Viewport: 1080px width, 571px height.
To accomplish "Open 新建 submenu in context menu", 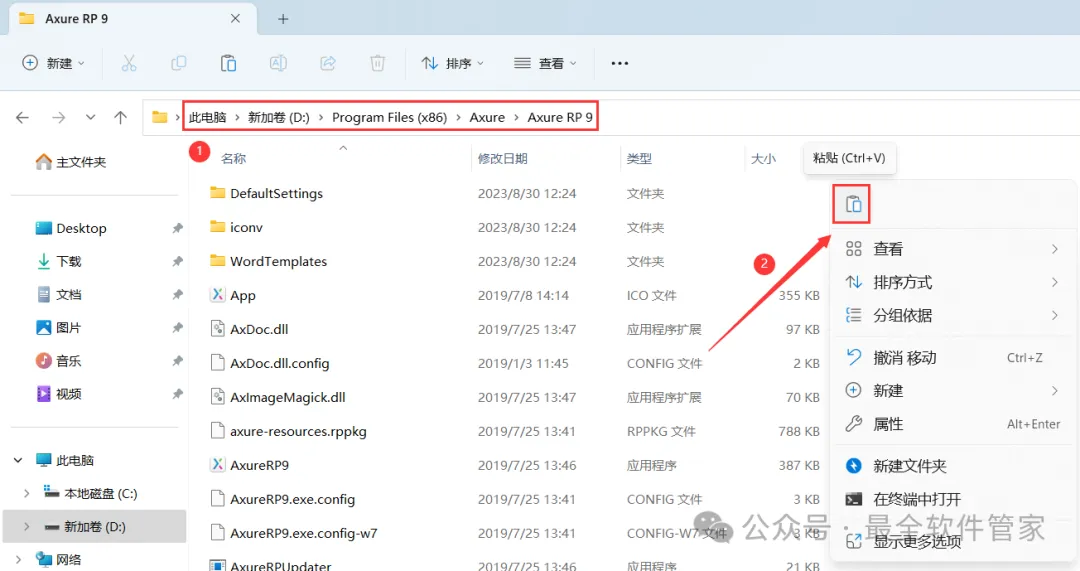I will (953, 391).
